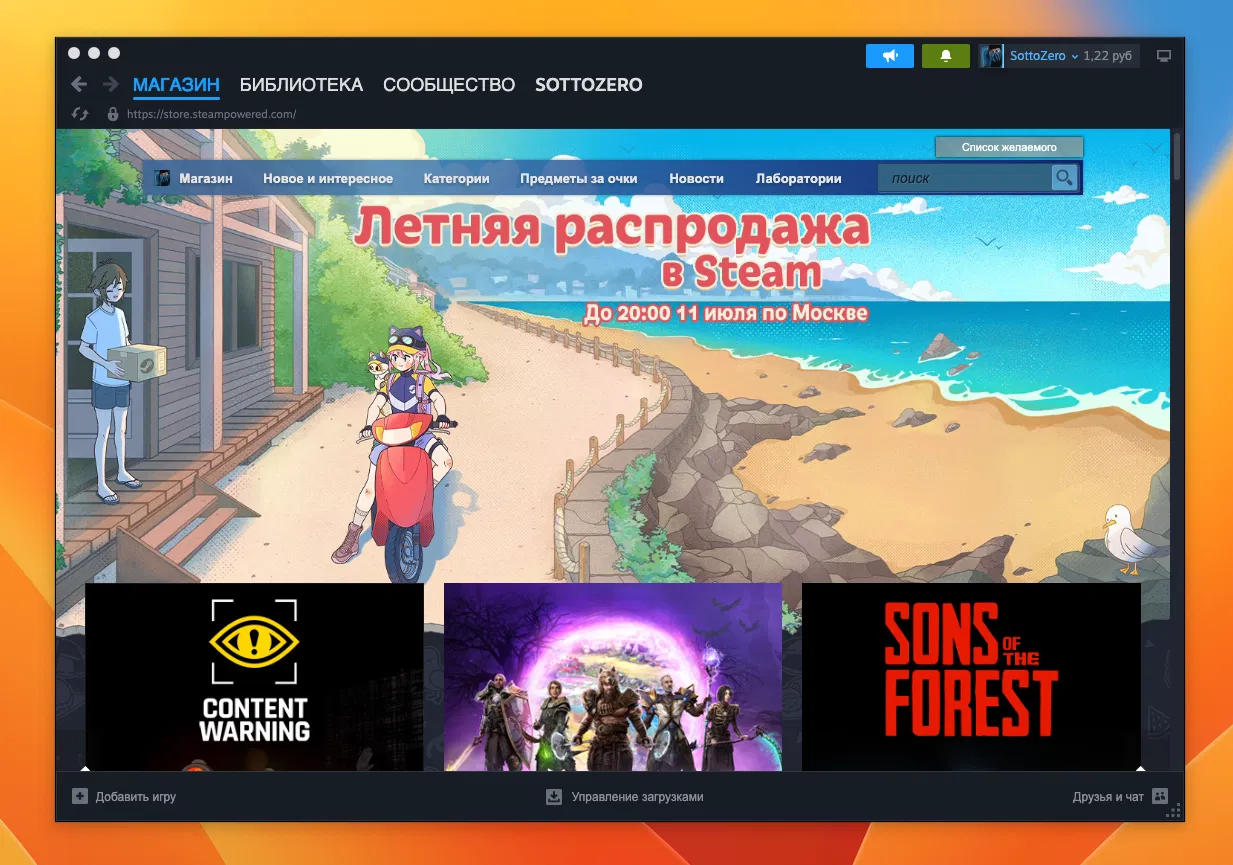Click the window resize grip dots

[x=1175, y=811]
